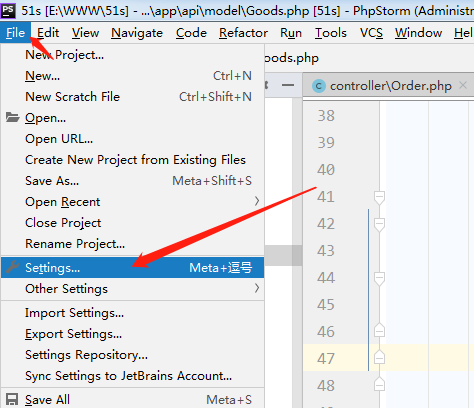Close the controller\Order.php editor tab
Image resolution: width=474 pixels, height=408 pixels.
point(463,85)
